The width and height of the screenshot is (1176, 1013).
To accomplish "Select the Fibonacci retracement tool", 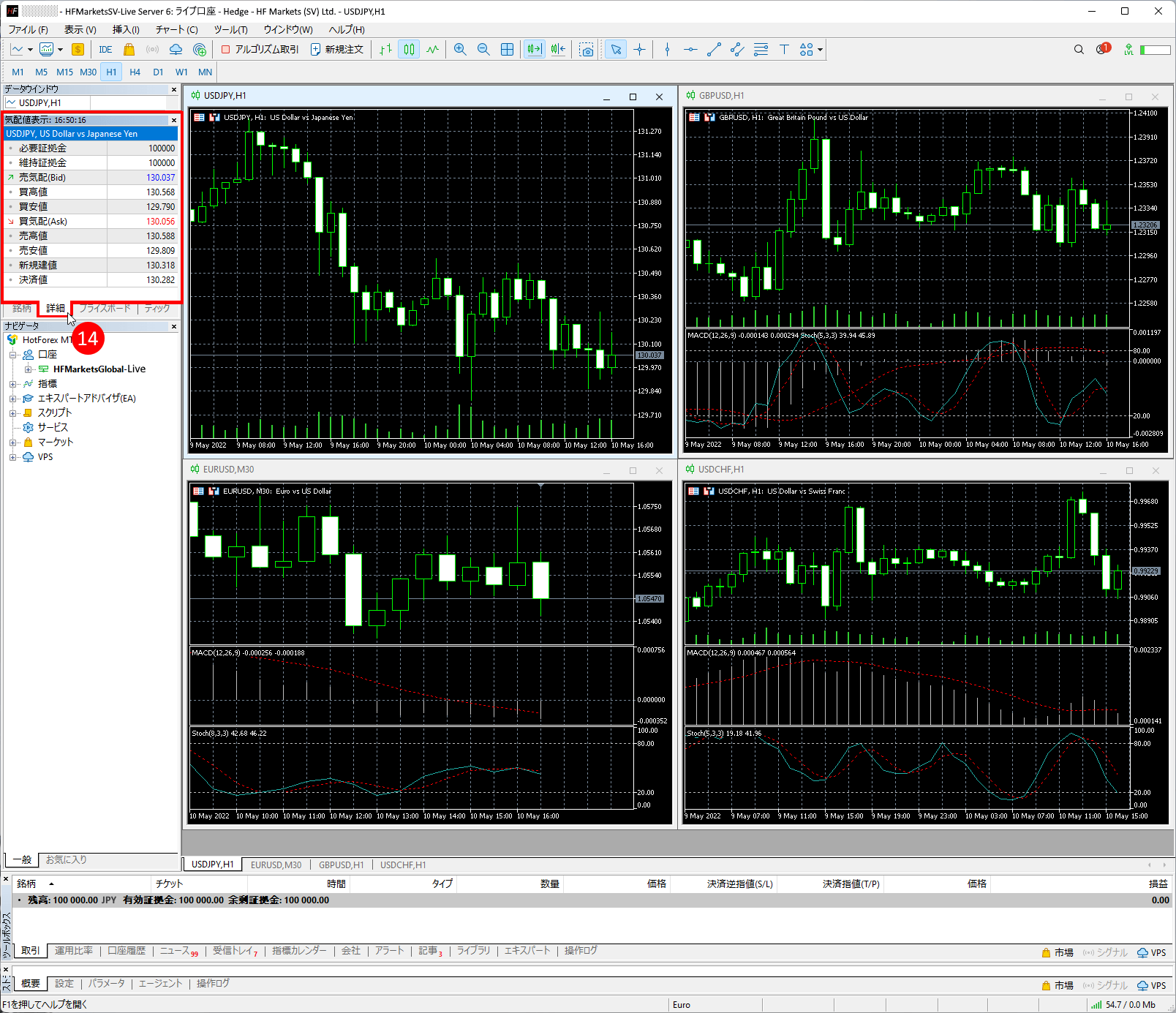I will pyautogui.click(x=761, y=50).
